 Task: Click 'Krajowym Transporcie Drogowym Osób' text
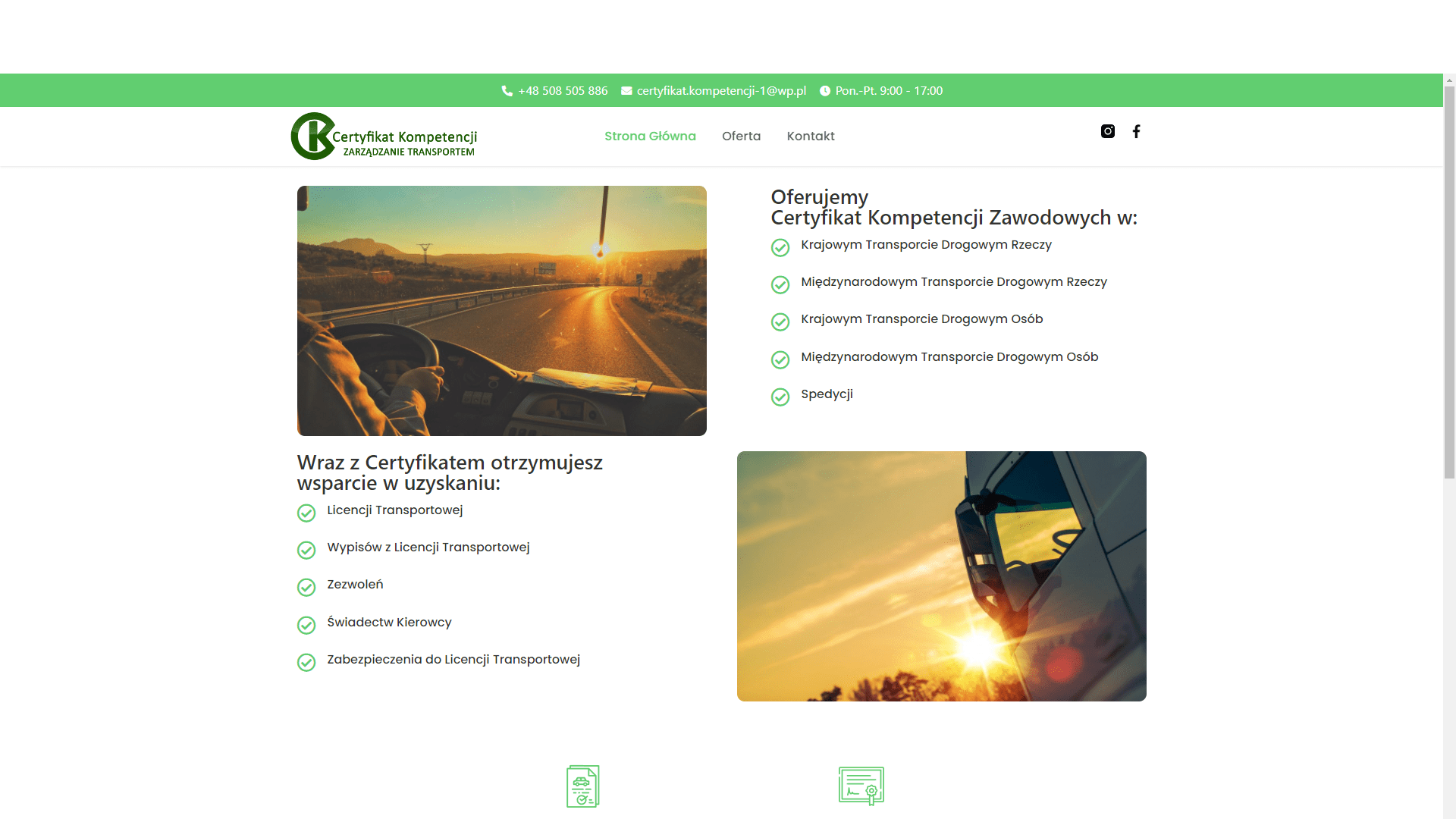pos(922,319)
